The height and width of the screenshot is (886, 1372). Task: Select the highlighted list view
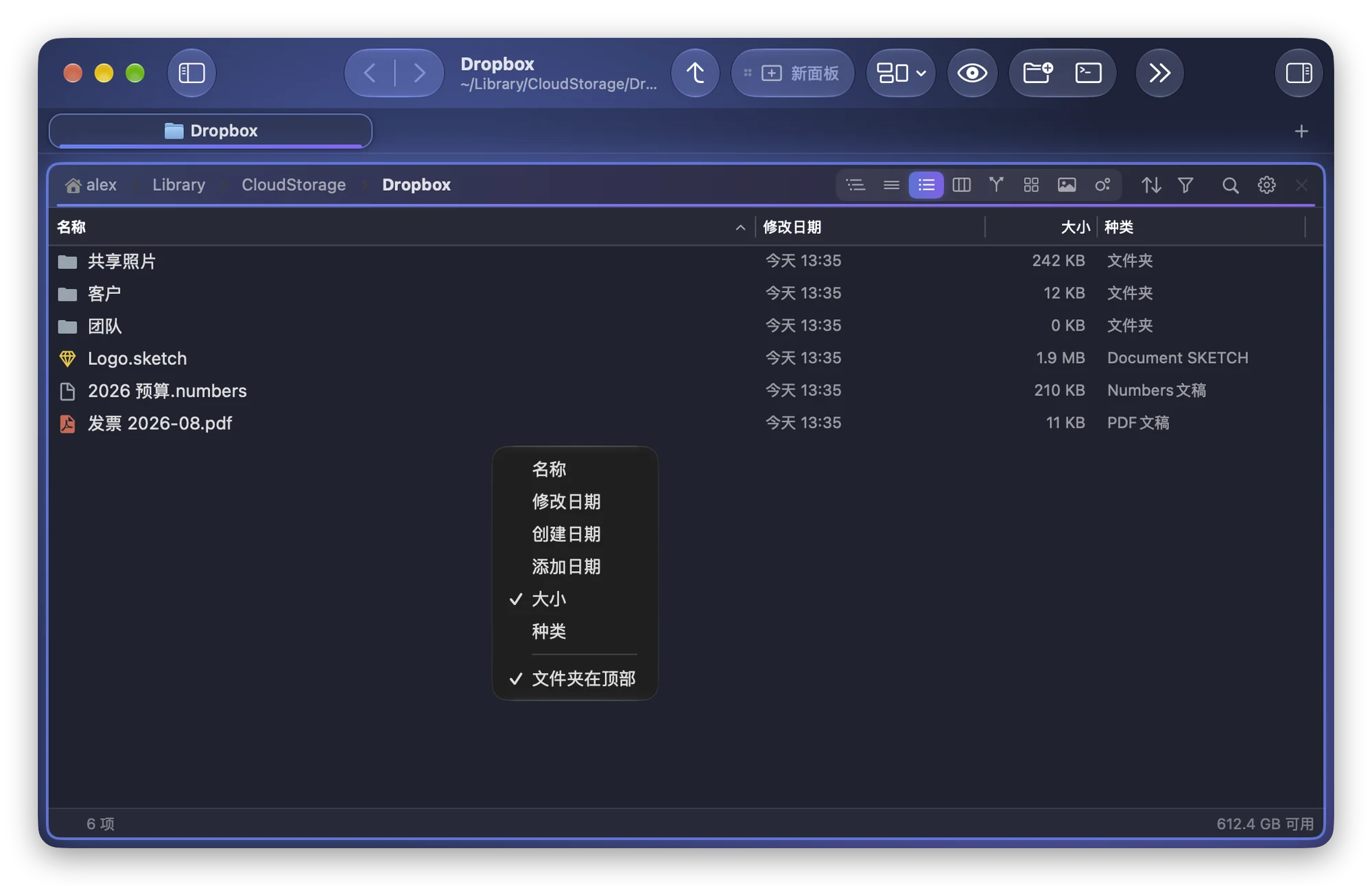pyautogui.click(x=926, y=185)
